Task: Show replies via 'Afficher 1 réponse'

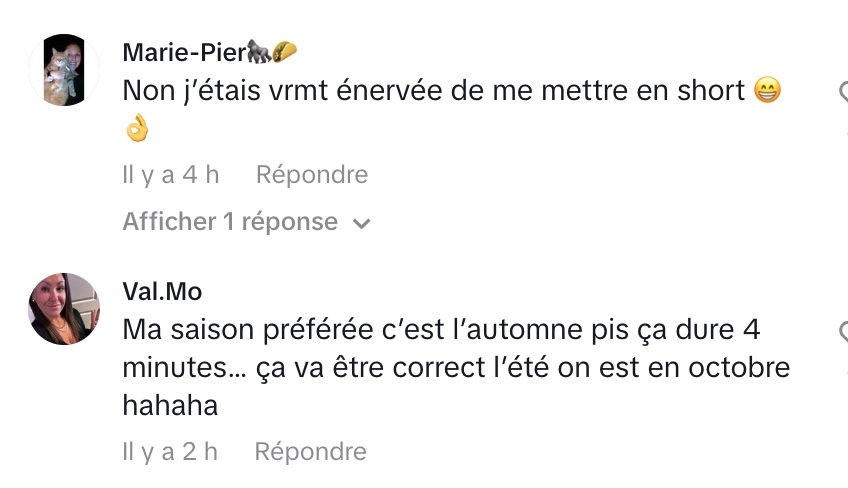Action: click(x=230, y=222)
